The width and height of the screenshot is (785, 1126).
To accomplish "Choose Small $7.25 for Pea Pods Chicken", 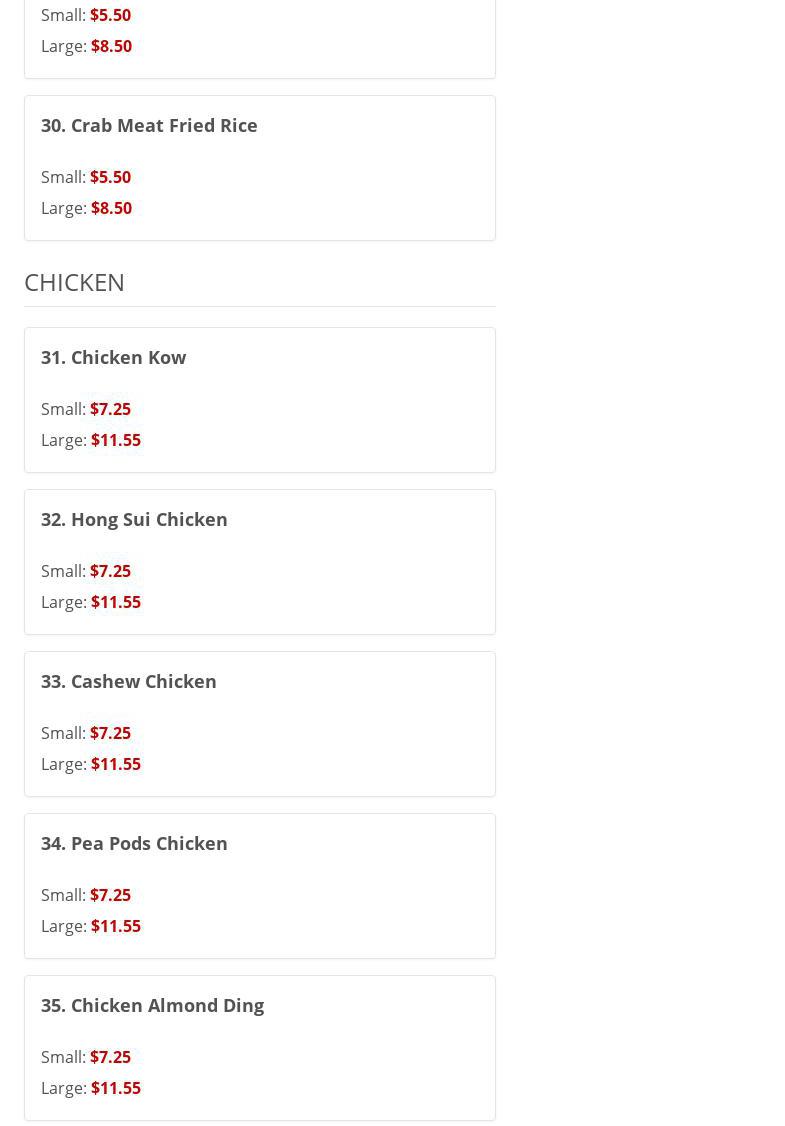I will (86, 895).
